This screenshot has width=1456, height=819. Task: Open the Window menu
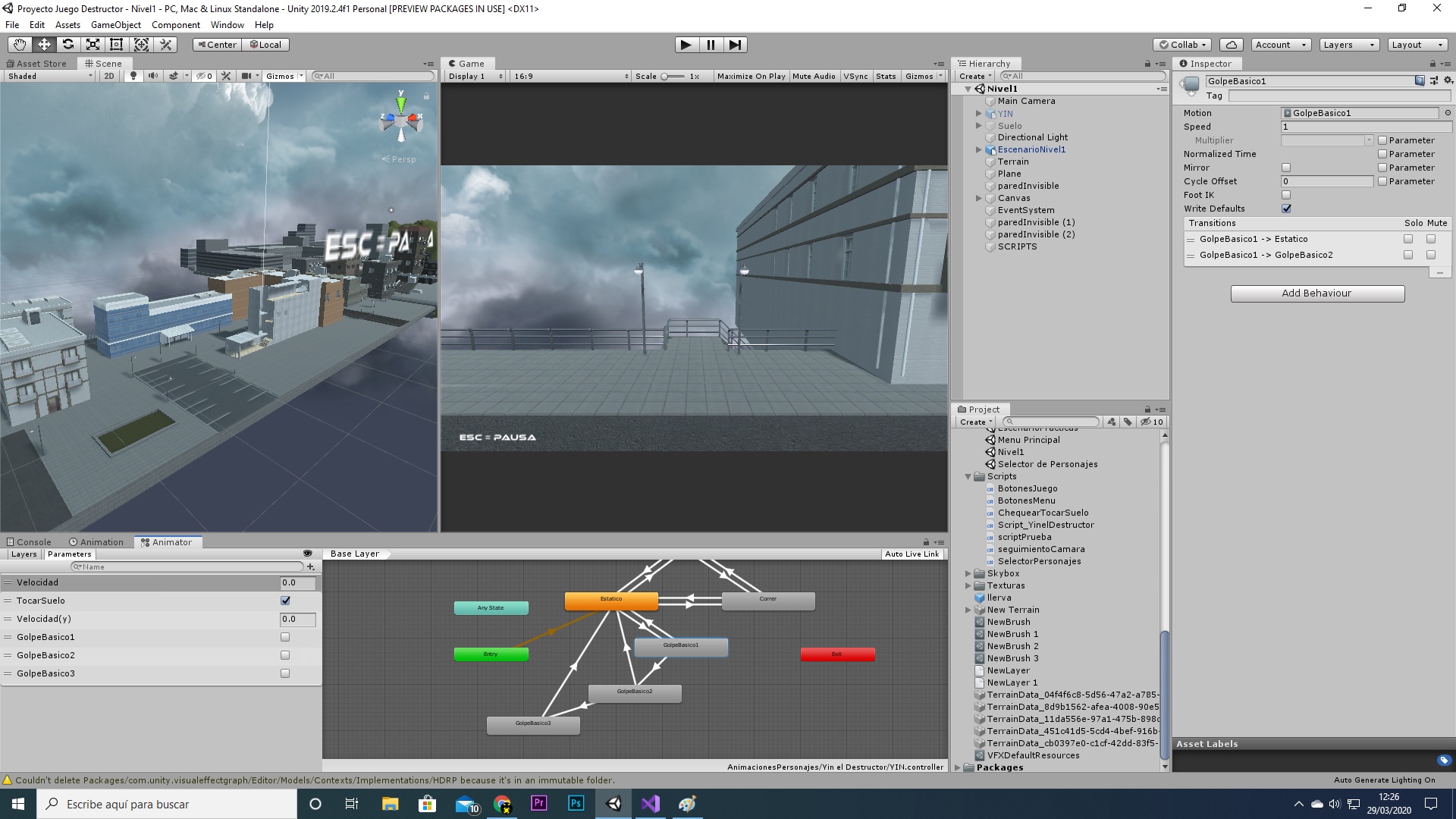point(227,25)
